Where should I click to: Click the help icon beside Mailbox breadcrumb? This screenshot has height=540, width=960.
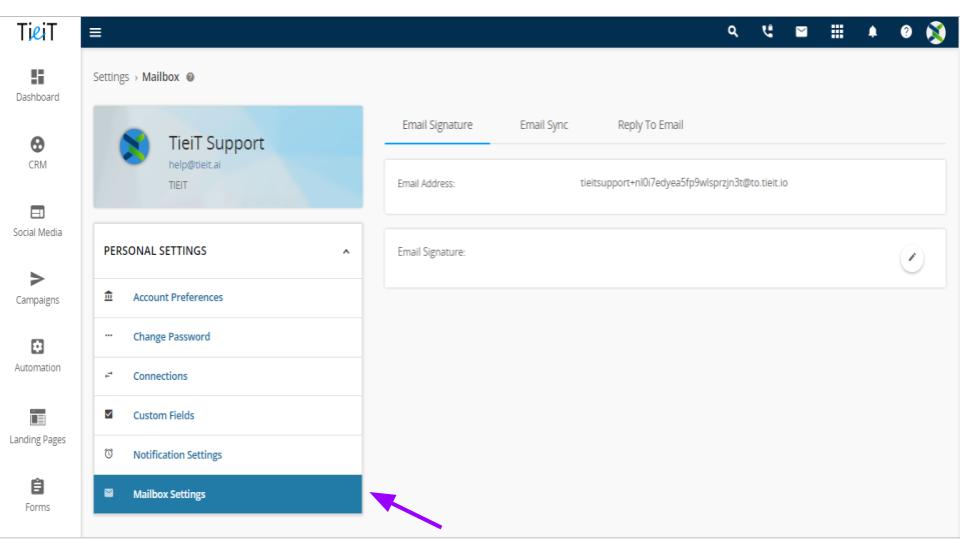(190, 77)
